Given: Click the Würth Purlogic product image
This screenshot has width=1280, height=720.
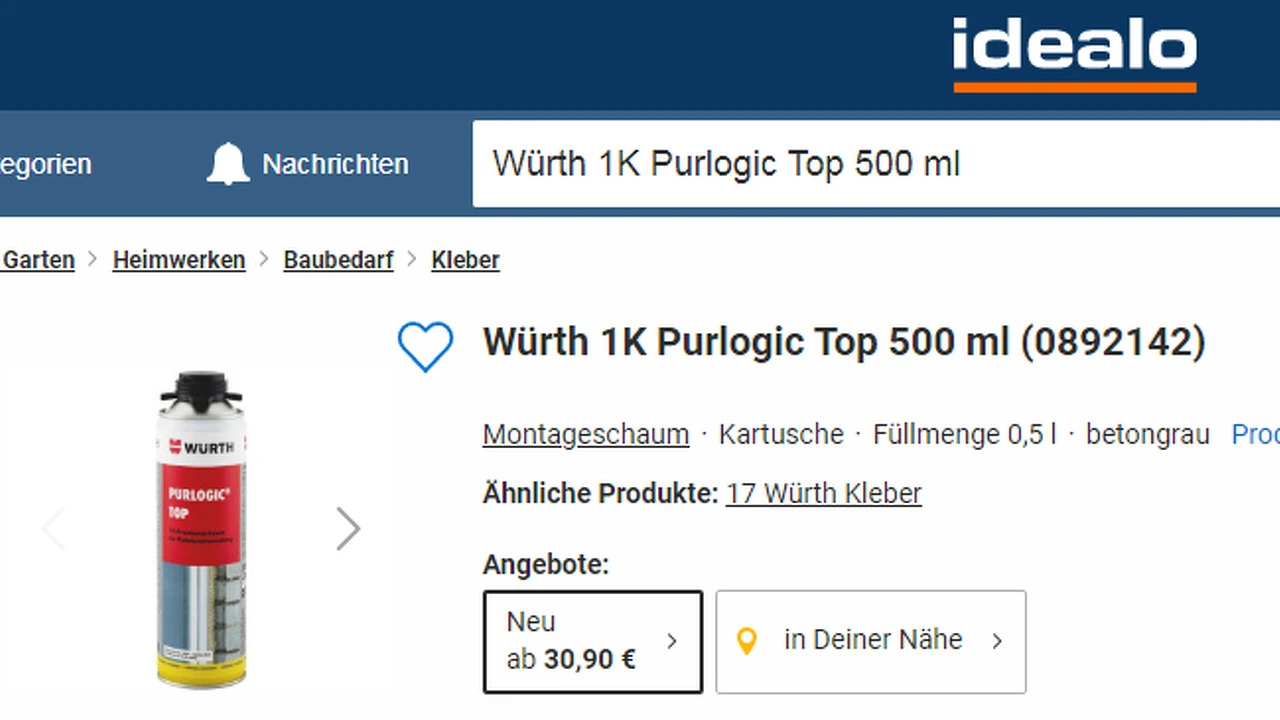Looking at the screenshot, I should tap(201, 529).
